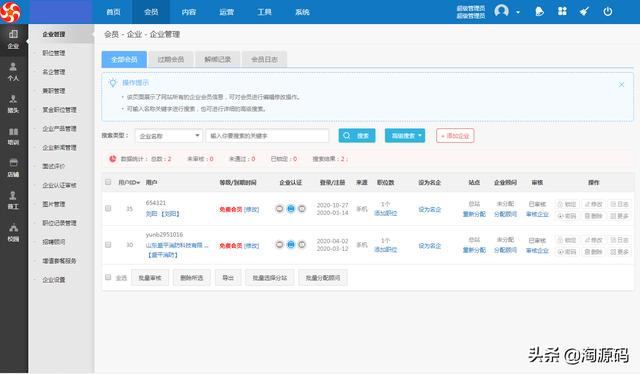Open the 内容 top menu
The image size is (640, 374).
(189, 12)
